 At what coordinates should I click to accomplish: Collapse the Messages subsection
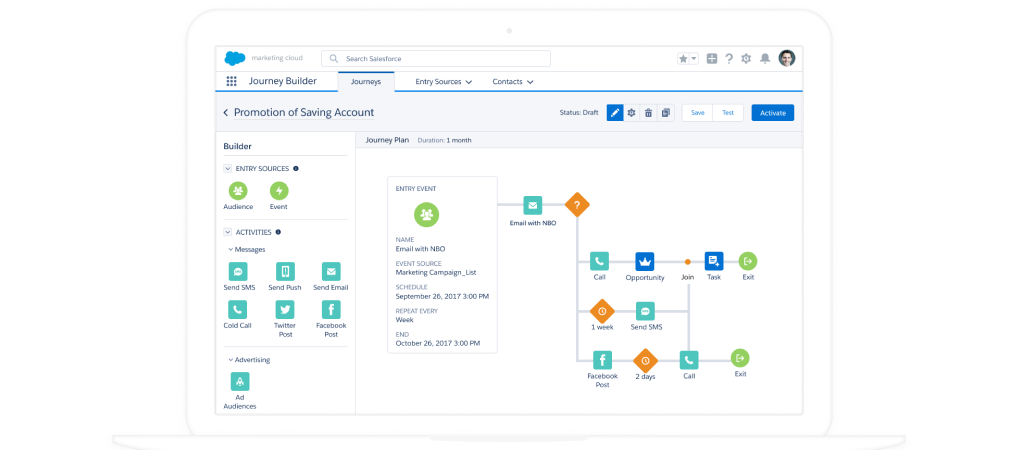[x=230, y=249]
